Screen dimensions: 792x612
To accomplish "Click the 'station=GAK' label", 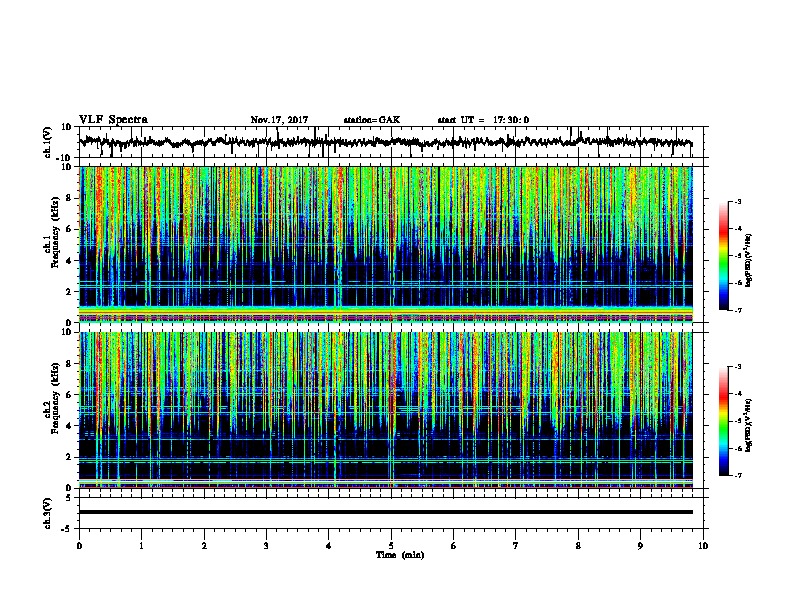I will tap(371, 120).
